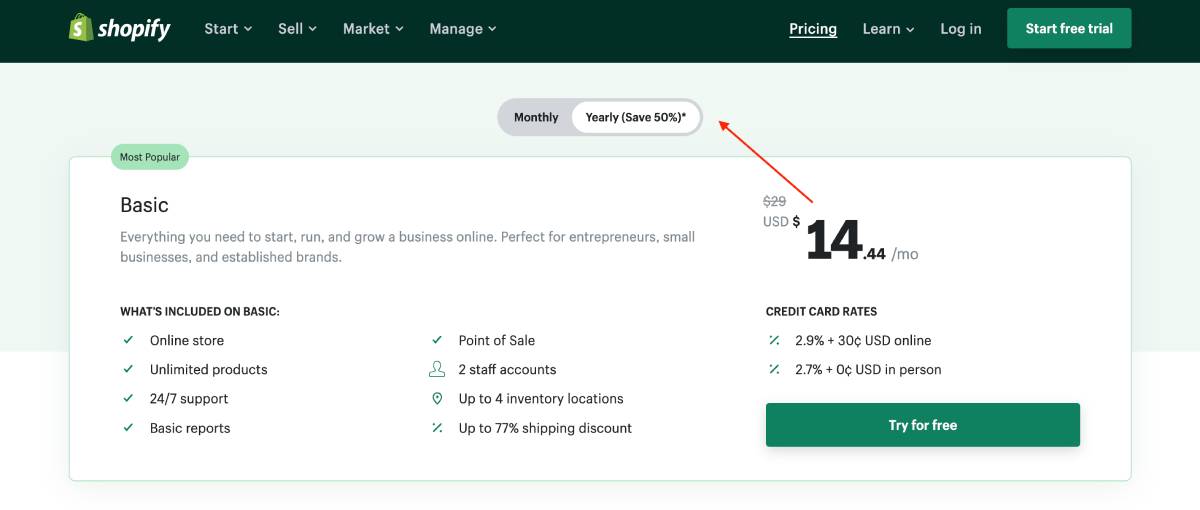Click the online credit card rate percent icon
This screenshot has height=510, width=1200.
[774, 340]
